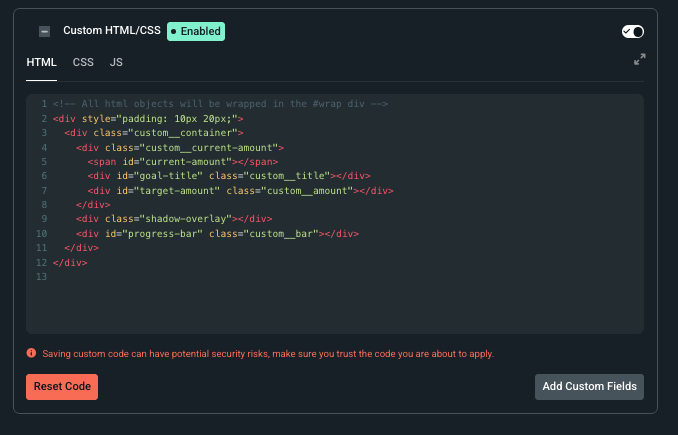Click the shadow-overlay div line

(x=174, y=219)
